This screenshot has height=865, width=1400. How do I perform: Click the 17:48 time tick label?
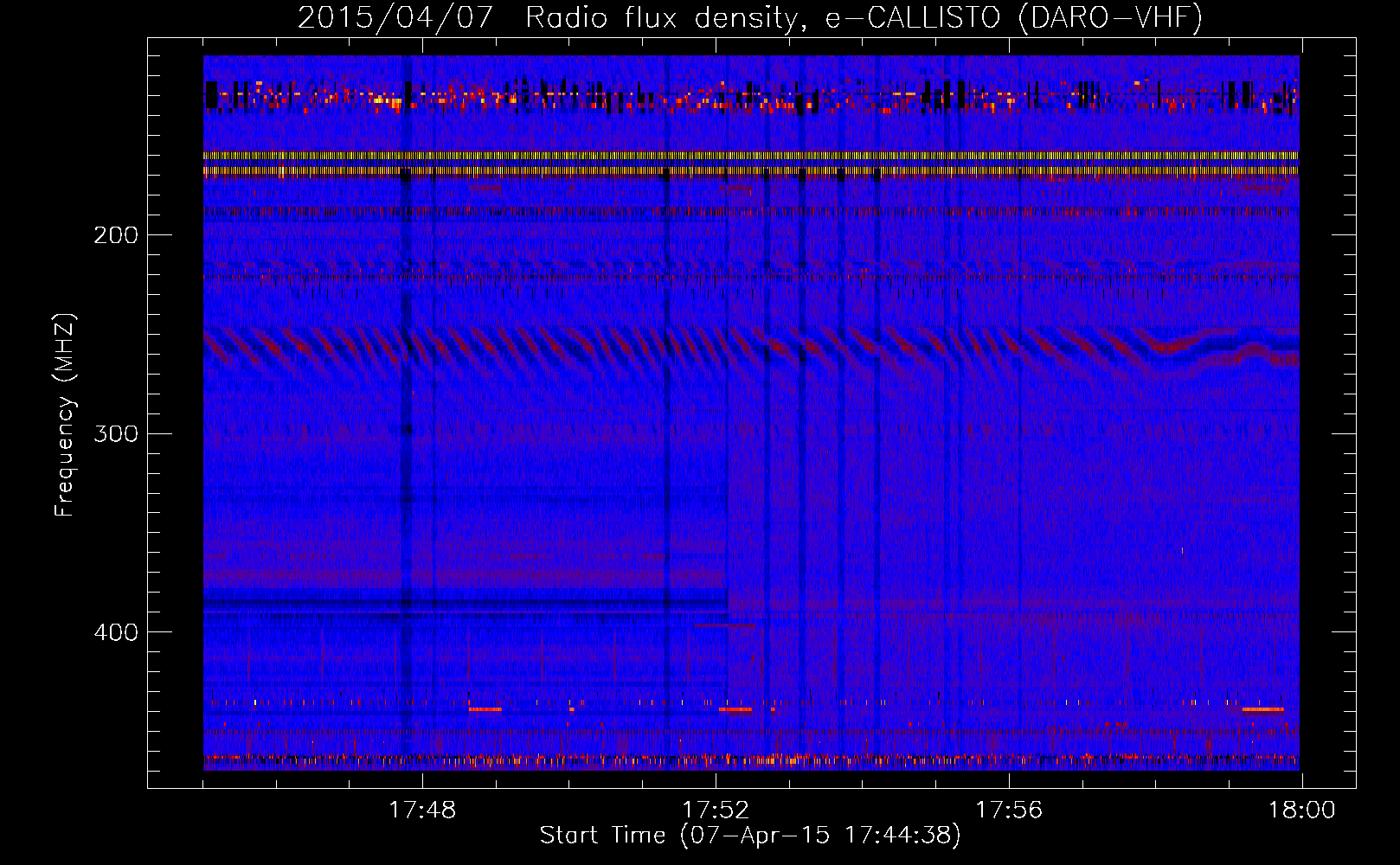(422, 811)
